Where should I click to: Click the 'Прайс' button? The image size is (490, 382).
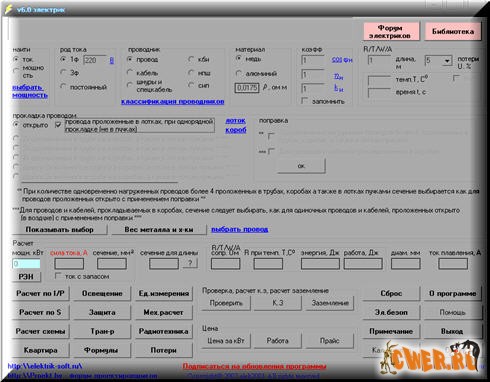coord(330,341)
